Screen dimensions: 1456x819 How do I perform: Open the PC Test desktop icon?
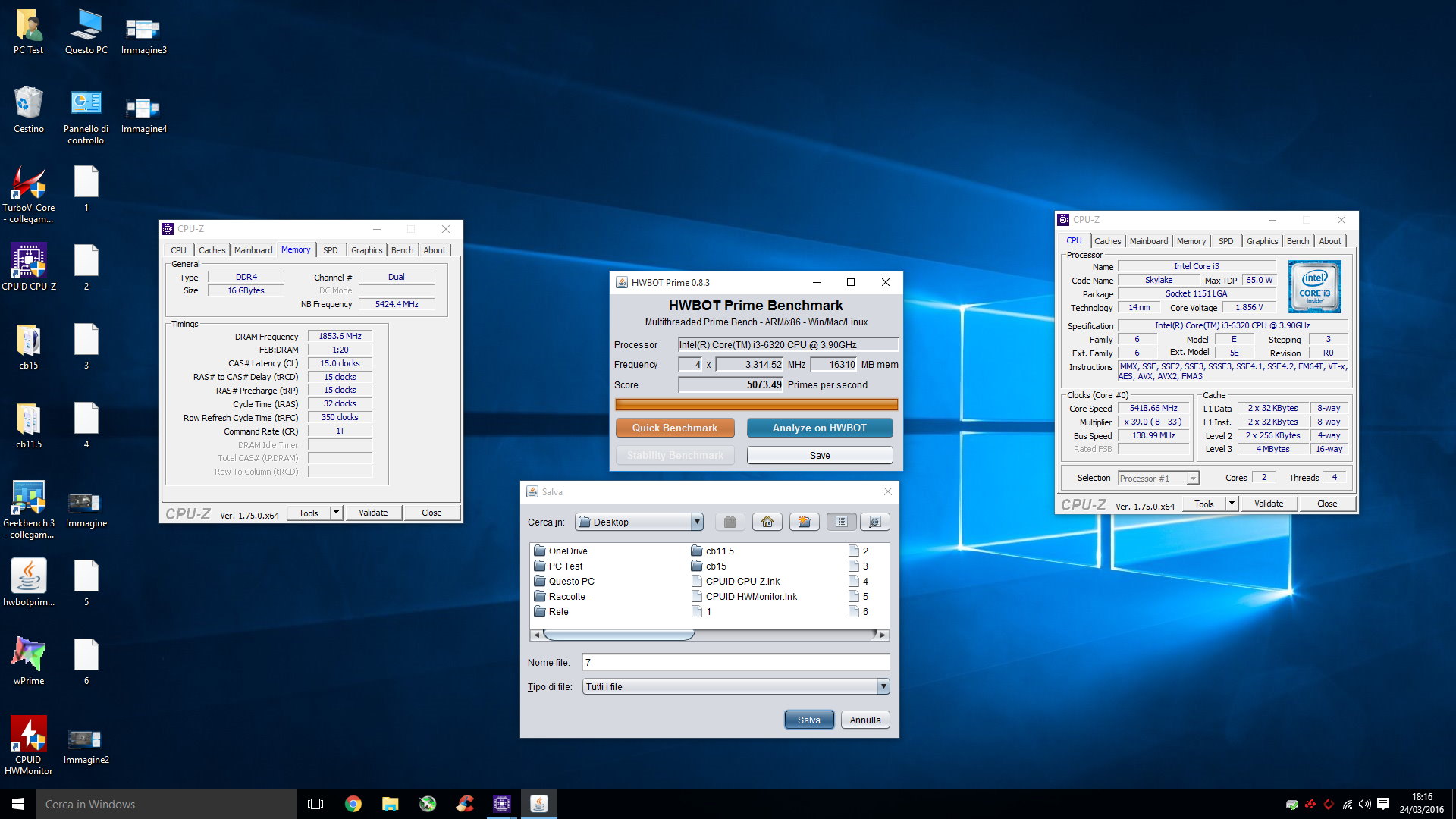coord(29,32)
